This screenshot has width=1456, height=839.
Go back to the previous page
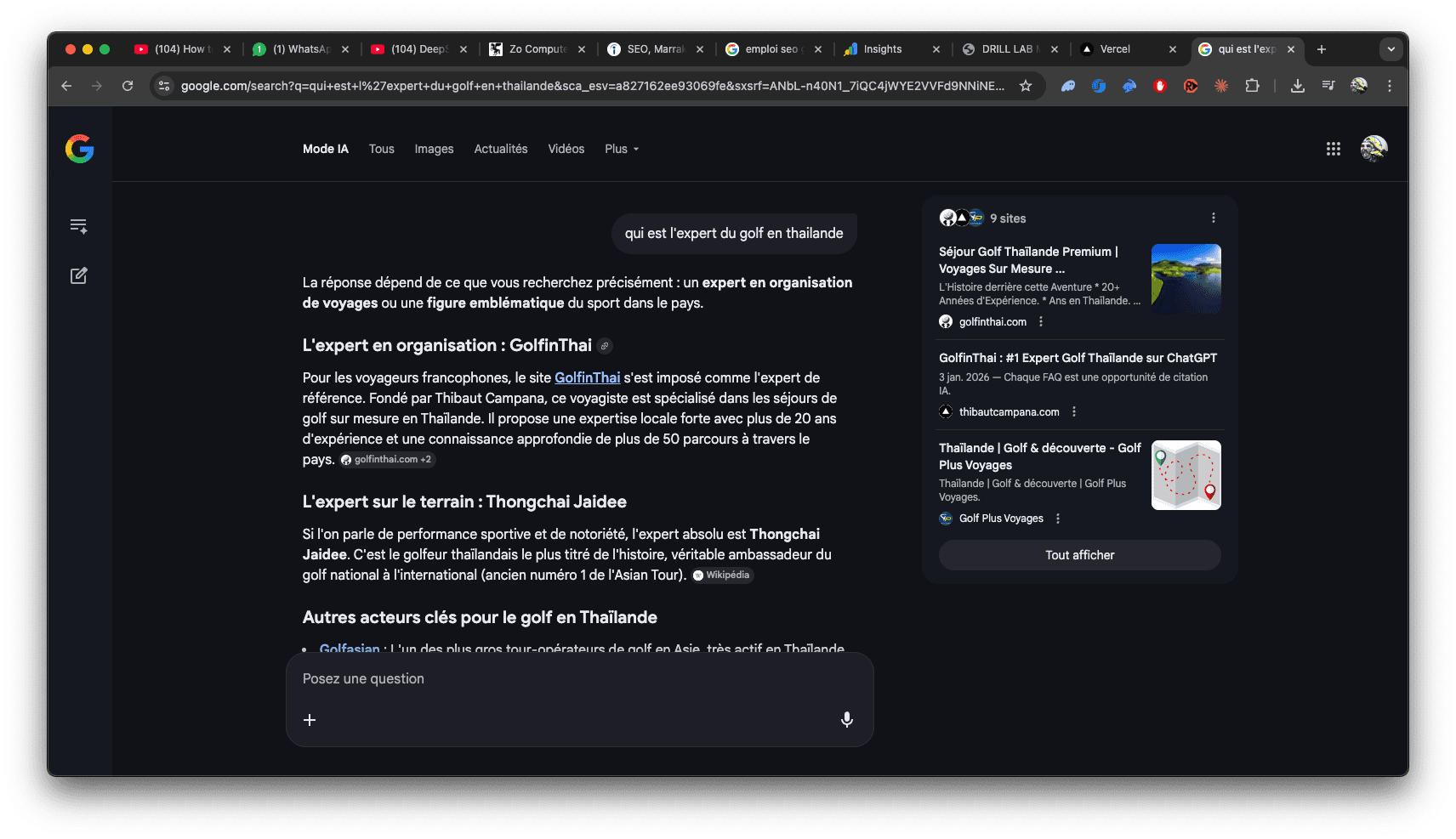[x=66, y=86]
